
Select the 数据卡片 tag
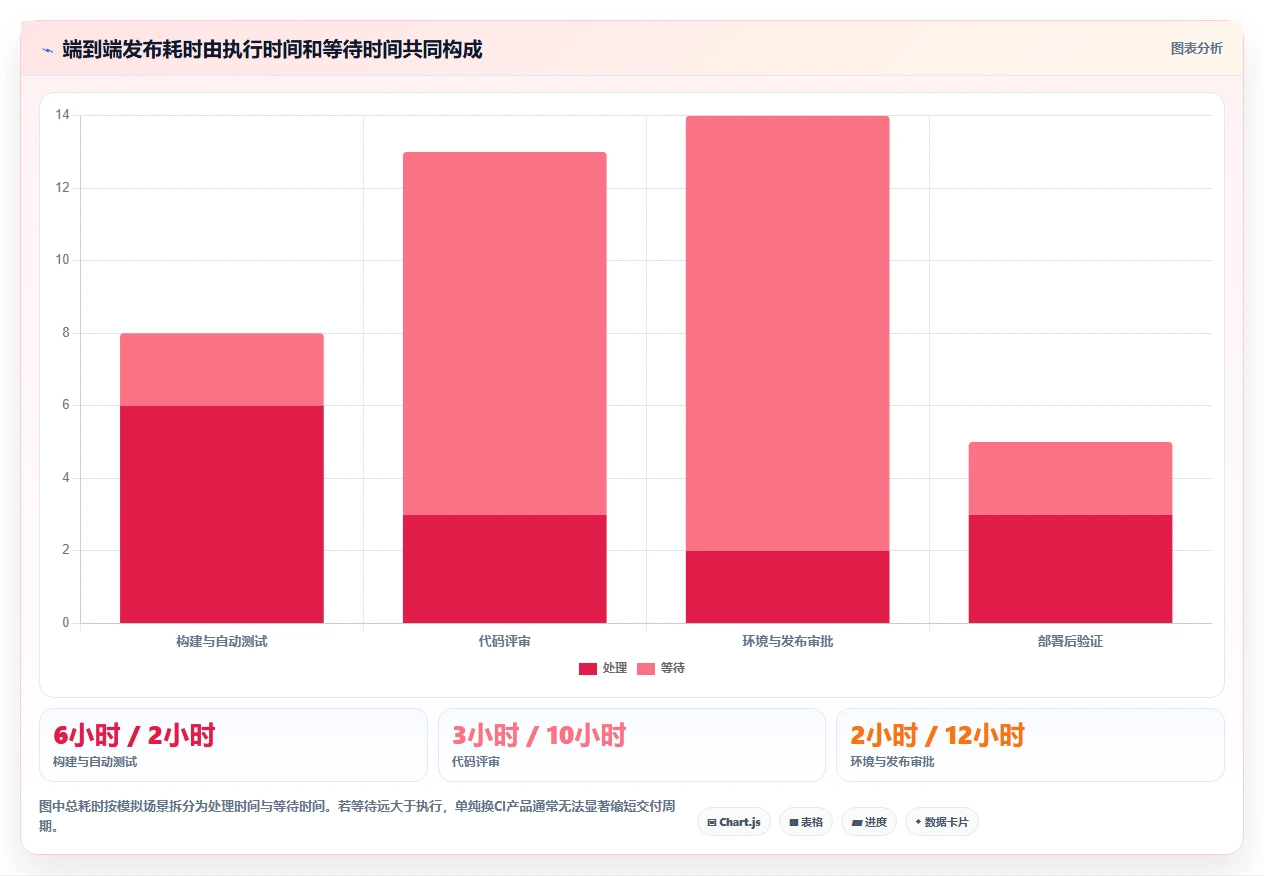(942, 822)
